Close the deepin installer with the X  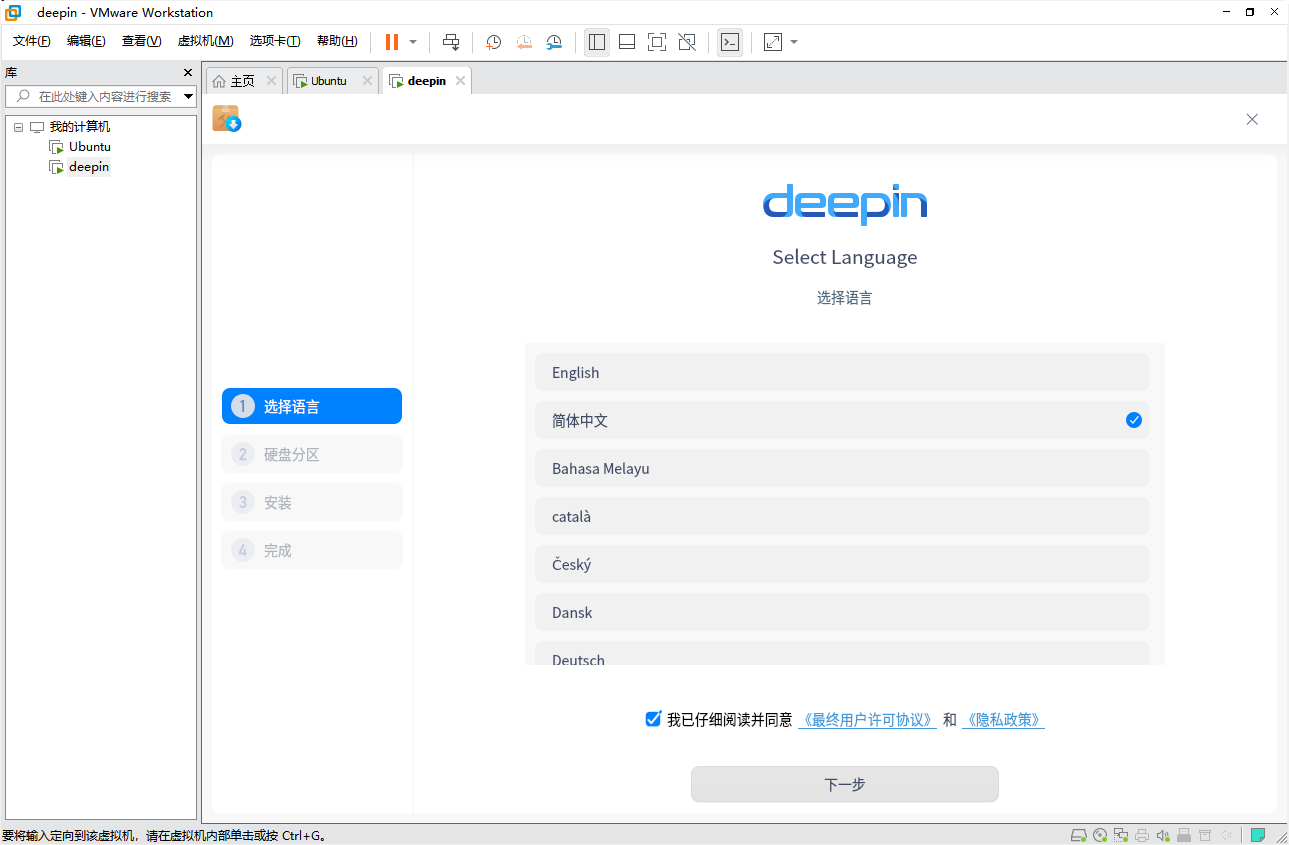(x=1252, y=119)
